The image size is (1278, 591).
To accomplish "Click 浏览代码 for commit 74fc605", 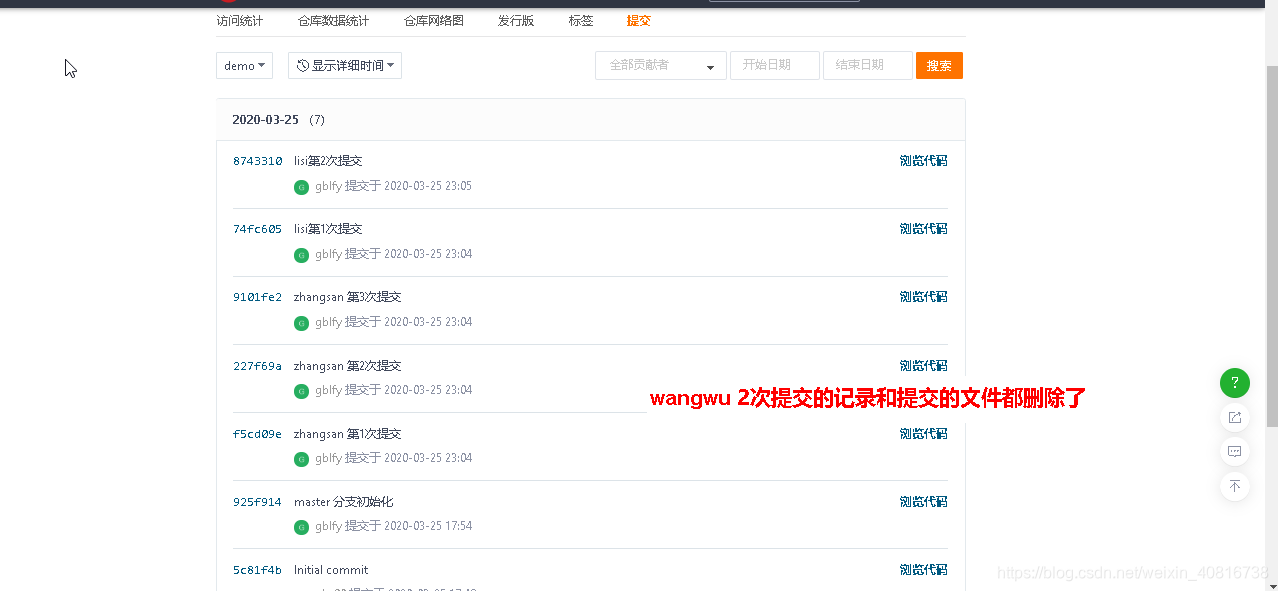I will [923, 229].
